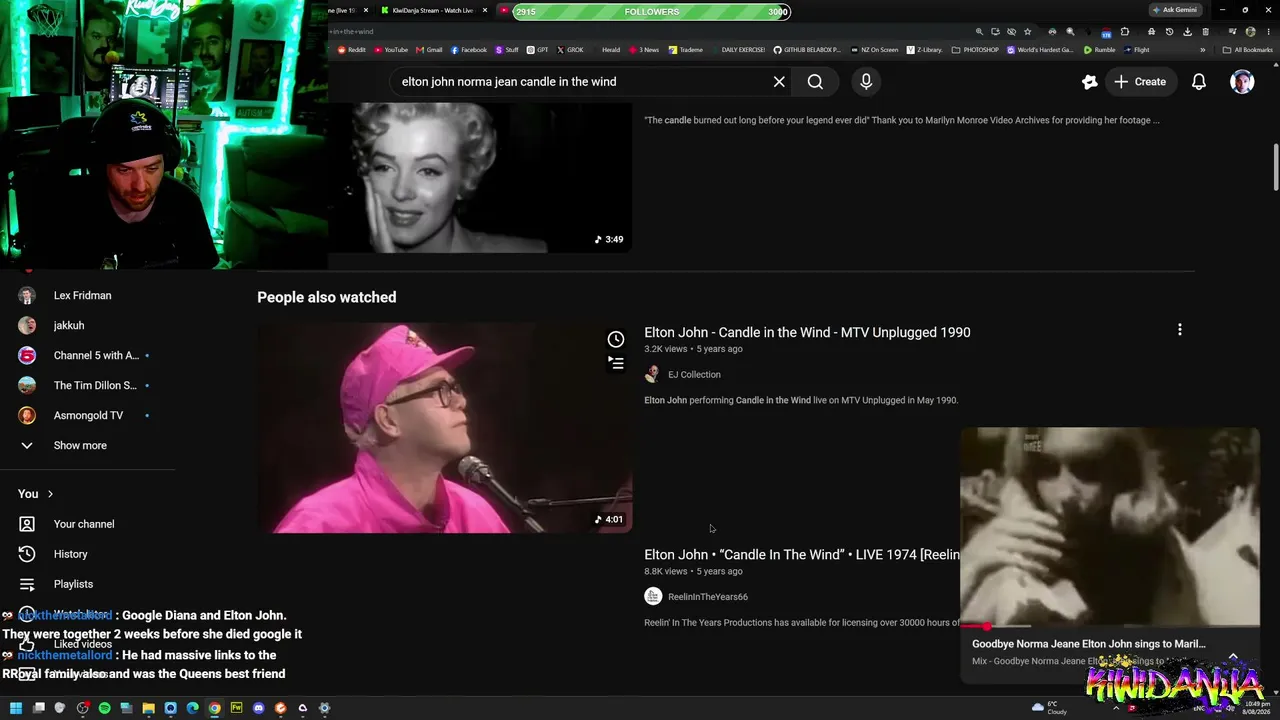Click the page vertical scrollbar thumb

tap(1275, 167)
